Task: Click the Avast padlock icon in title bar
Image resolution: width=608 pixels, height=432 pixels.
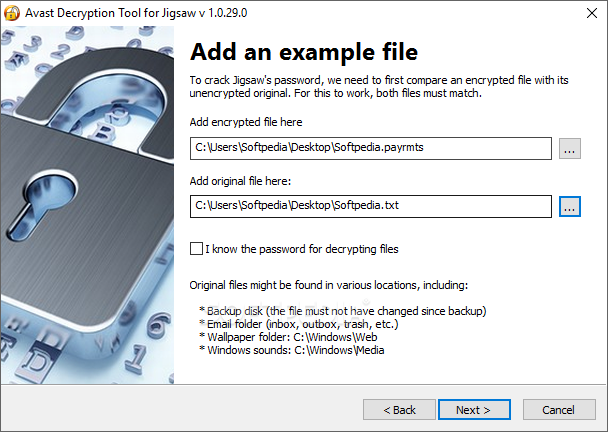Action: pyautogui.click(x=12, y=13)
